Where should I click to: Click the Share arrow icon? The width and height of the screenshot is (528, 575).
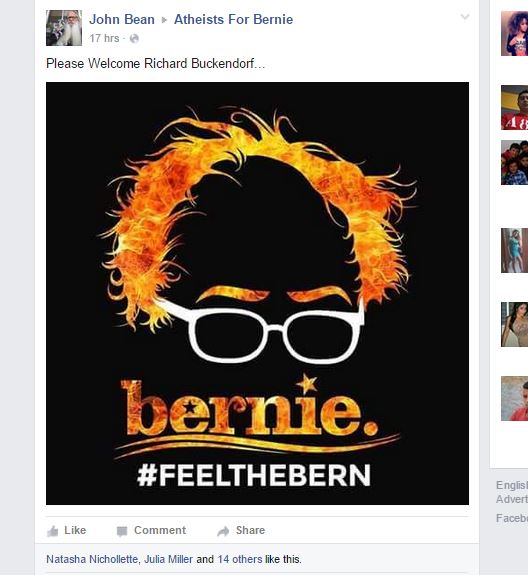[x=223, y=531]
